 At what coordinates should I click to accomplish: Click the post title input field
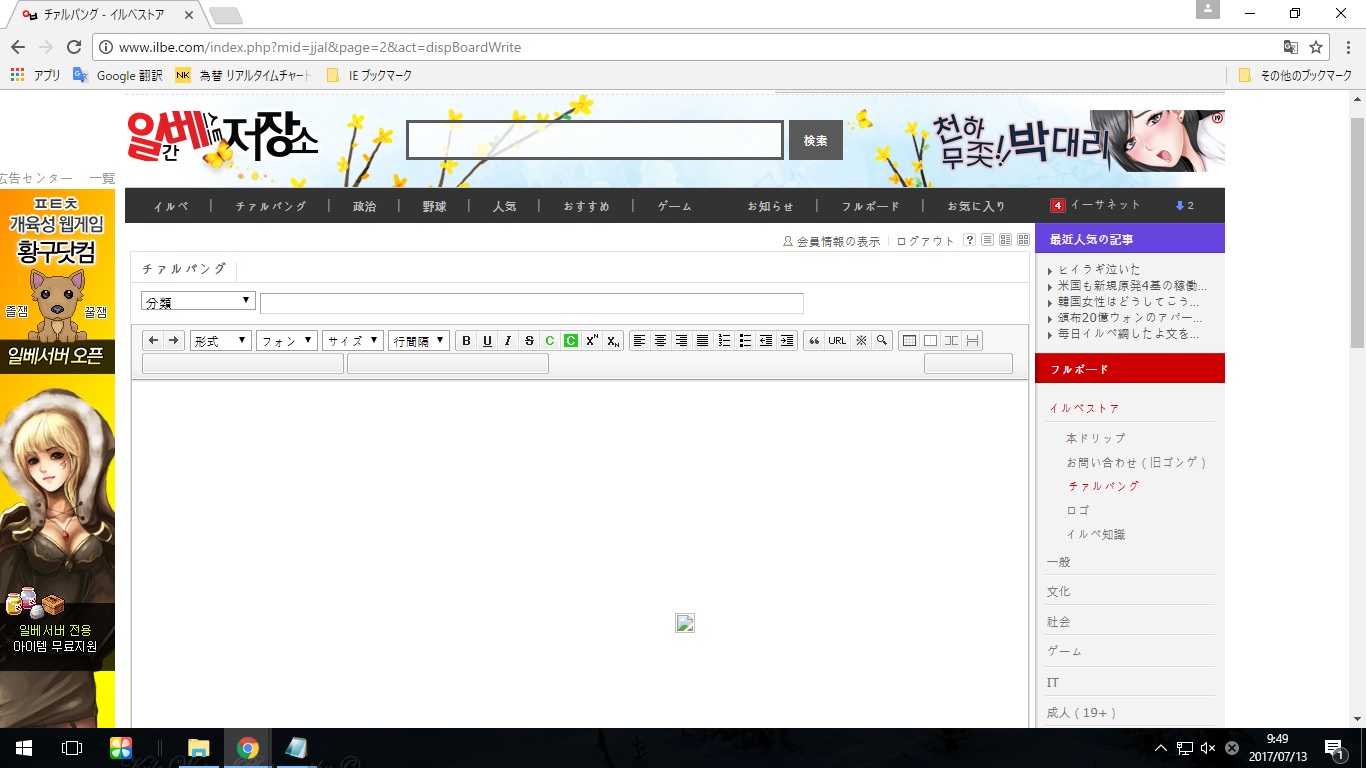[x=531, y=303]
